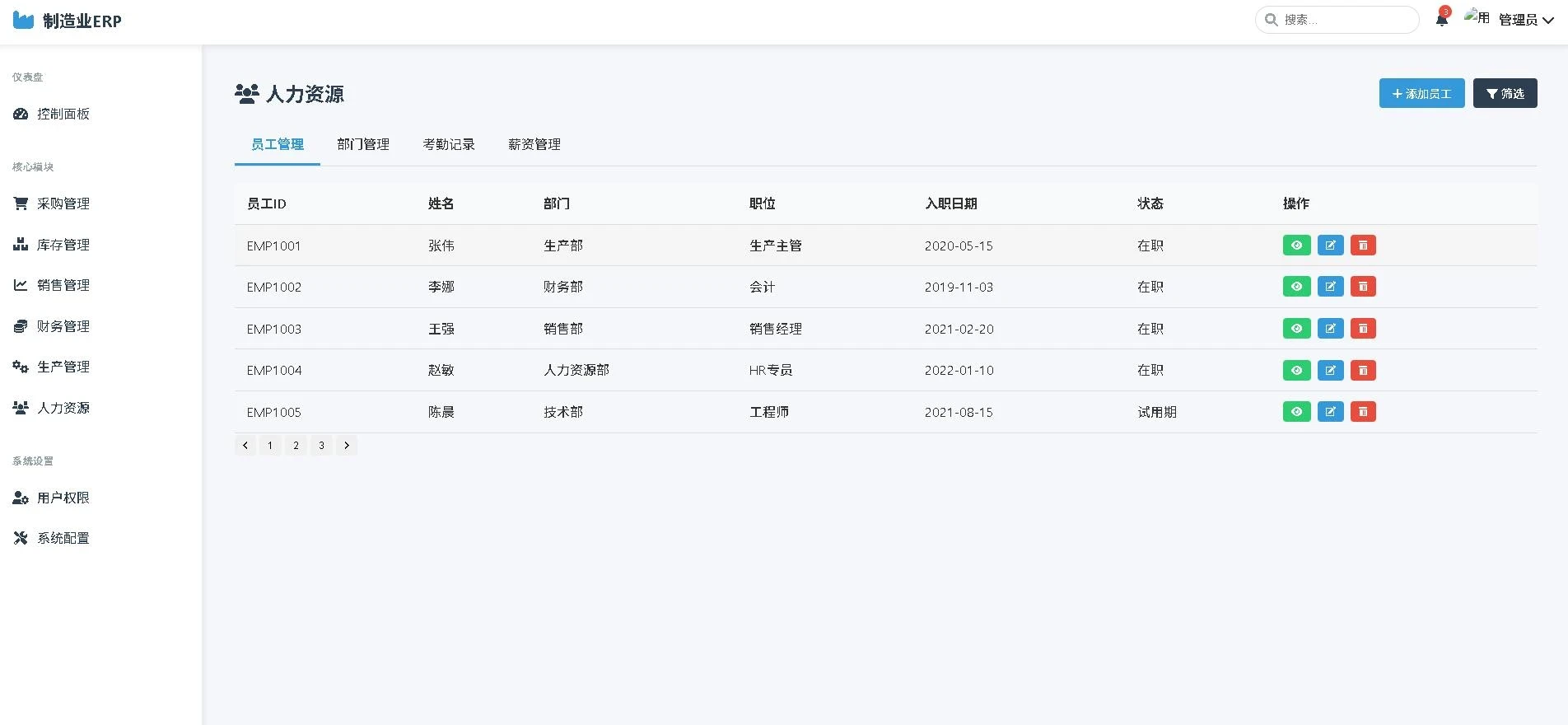Open the 薪资管理 tab

534,144
